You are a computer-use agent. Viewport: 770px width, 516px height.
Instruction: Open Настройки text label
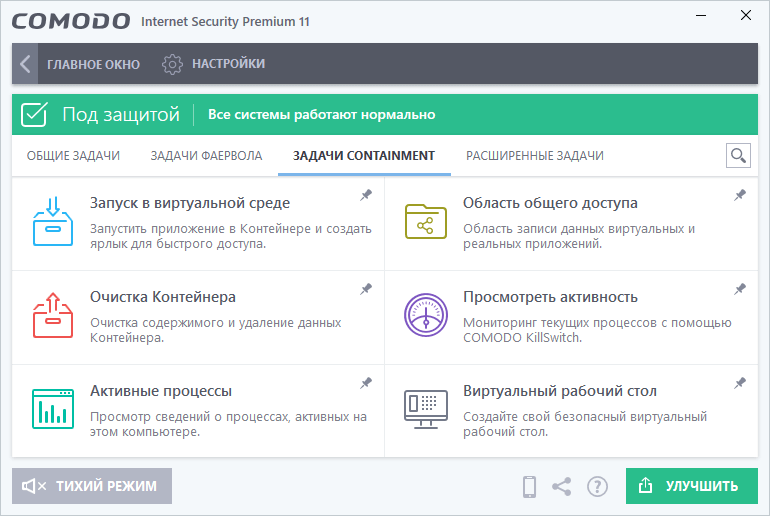[x=228, y=64]
